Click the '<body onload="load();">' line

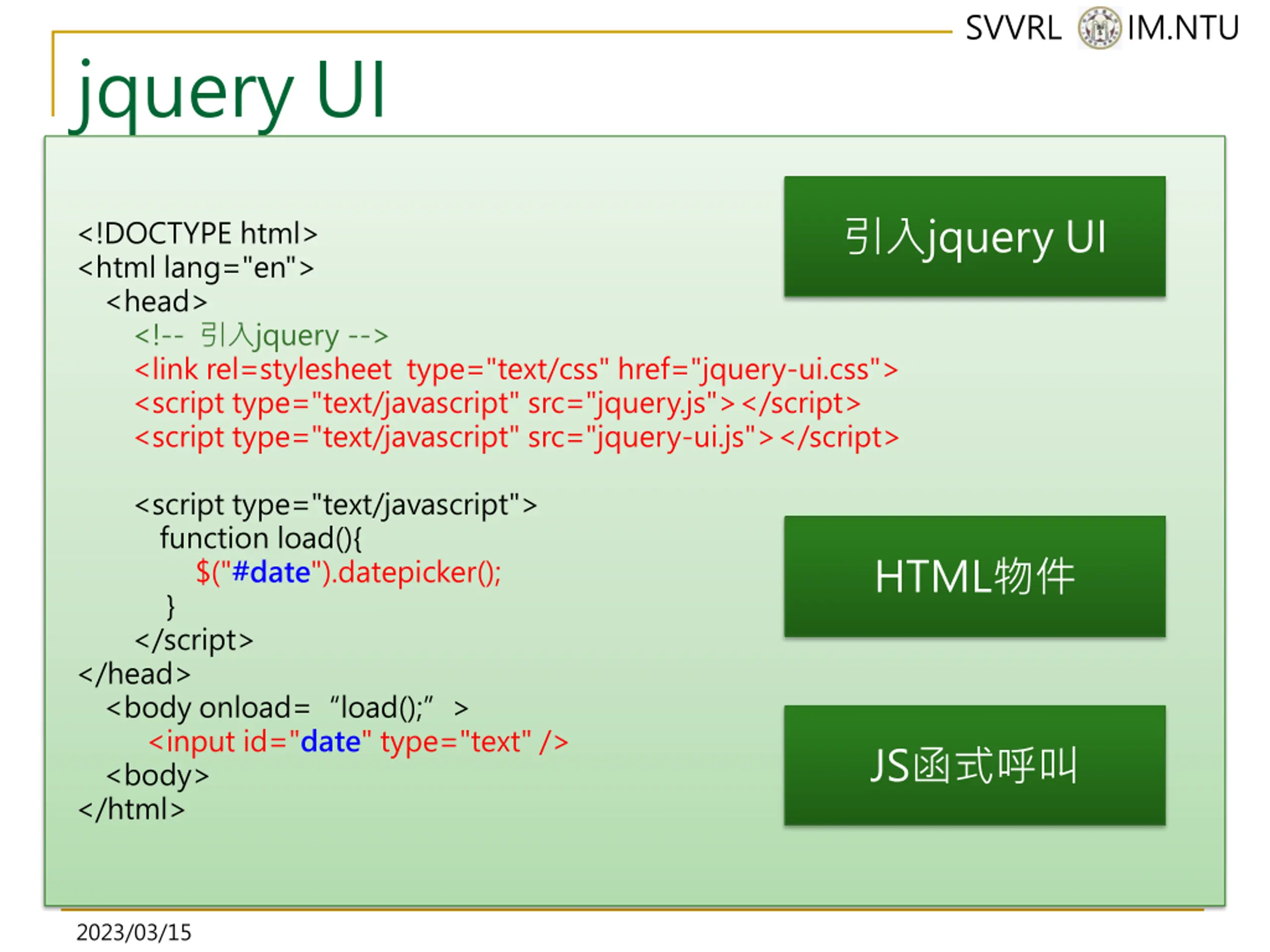point(287,708)
